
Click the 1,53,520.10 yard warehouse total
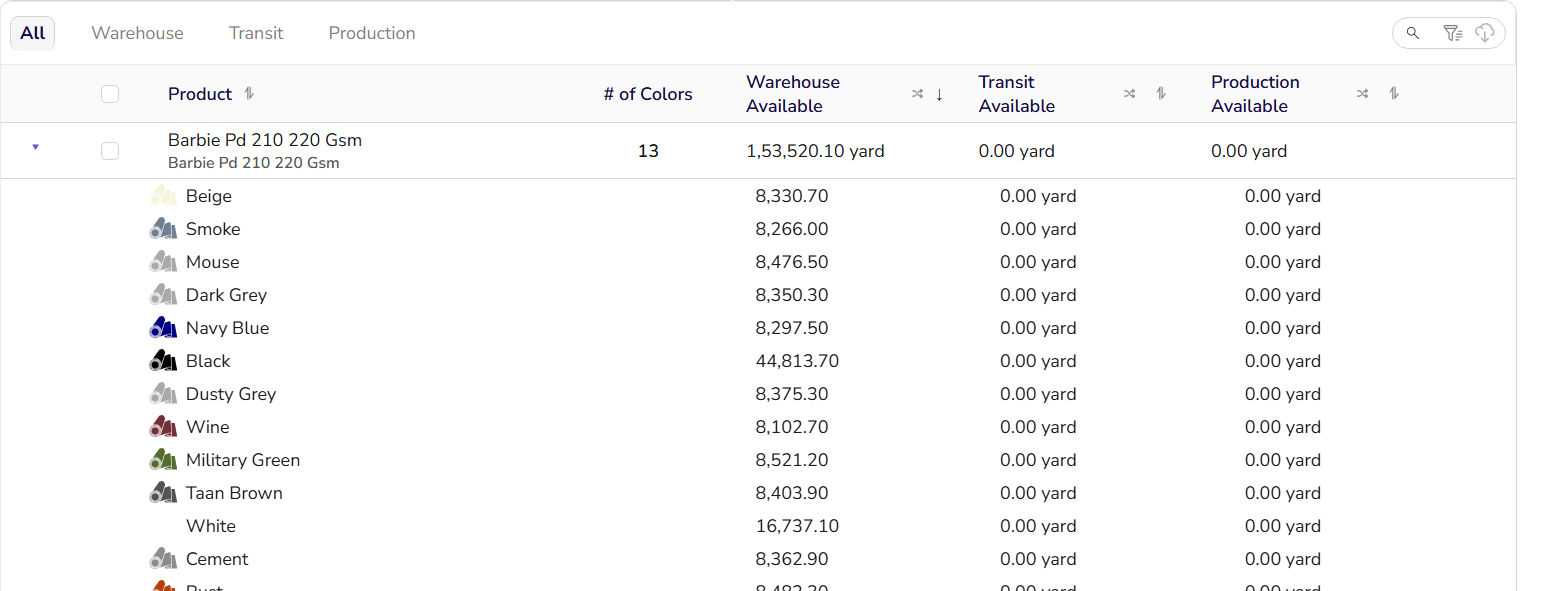[x=815, y=151]
